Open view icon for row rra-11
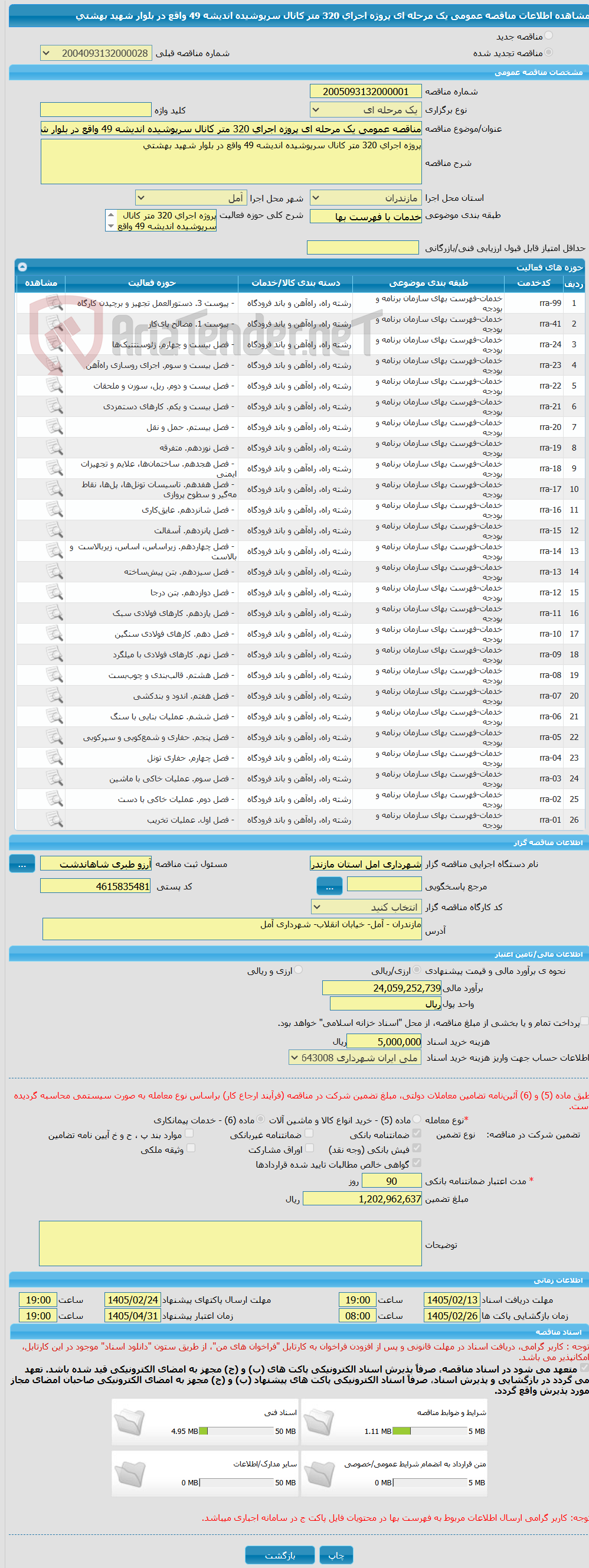589x1568 pixels. pyautogui.click(x=55, y=613)
